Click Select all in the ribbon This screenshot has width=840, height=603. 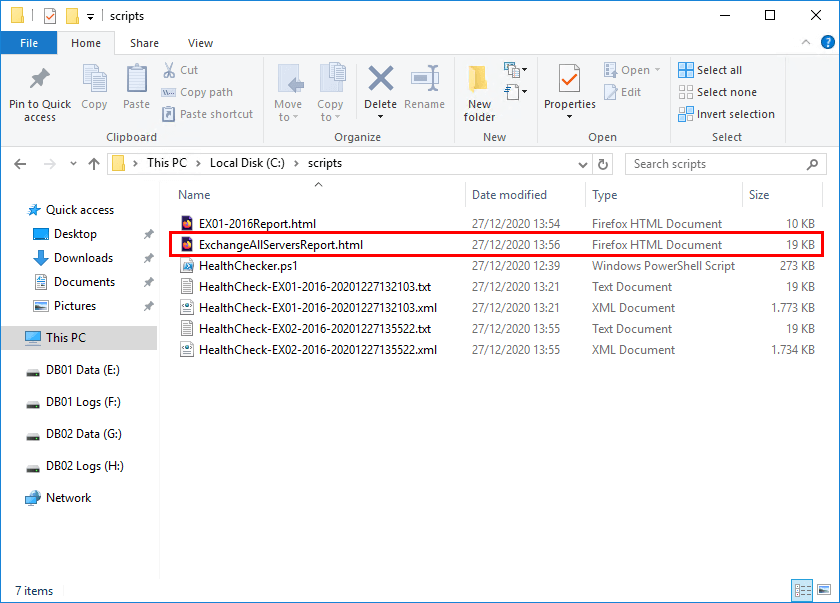click(x=710, y=70)
